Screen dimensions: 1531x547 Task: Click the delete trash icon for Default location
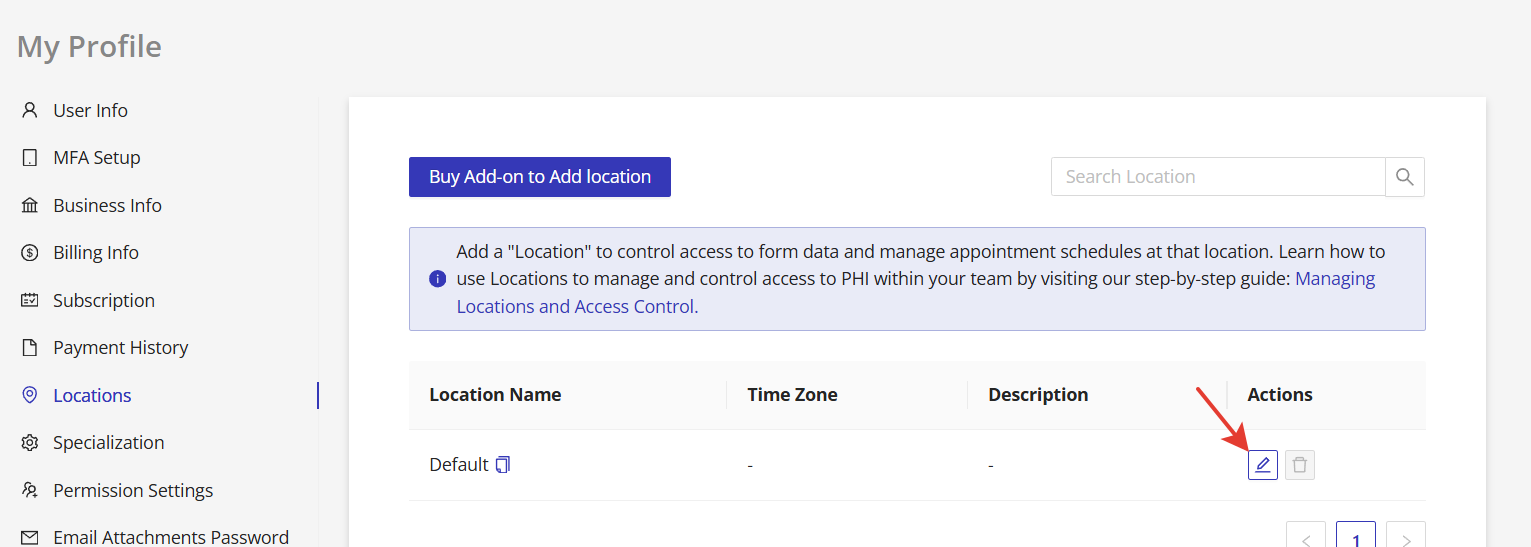[1299, 465]
